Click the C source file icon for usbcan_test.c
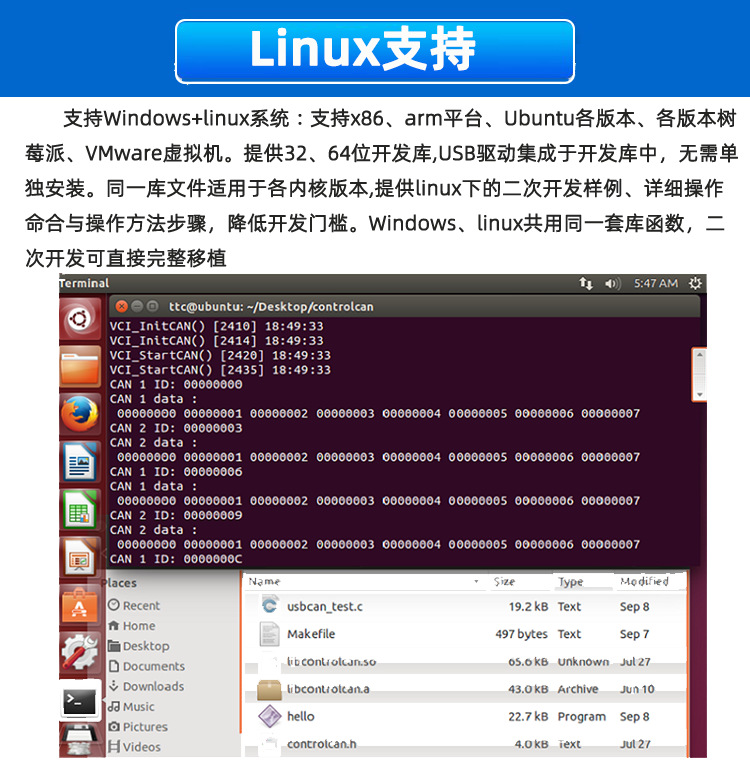This screenshot has width=750, height=768. click(269, 606)
